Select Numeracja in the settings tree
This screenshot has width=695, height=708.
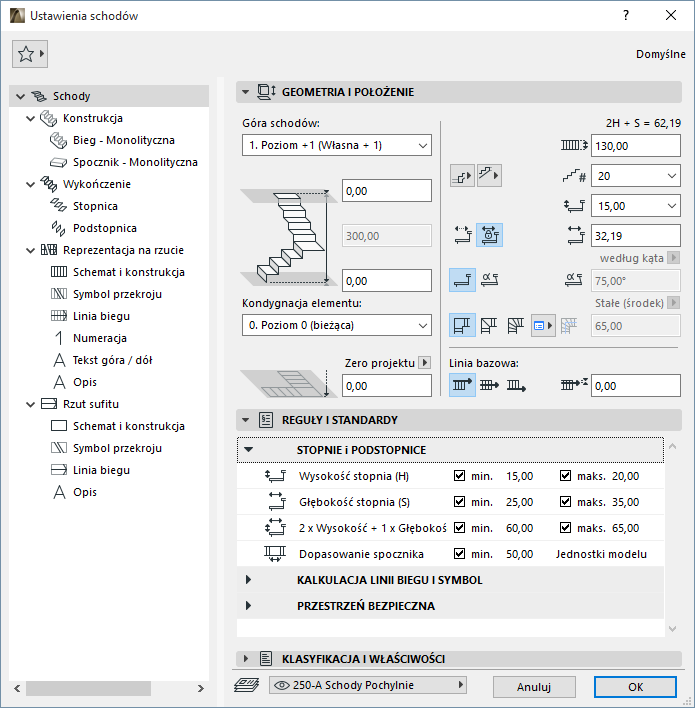click(100, 338)
